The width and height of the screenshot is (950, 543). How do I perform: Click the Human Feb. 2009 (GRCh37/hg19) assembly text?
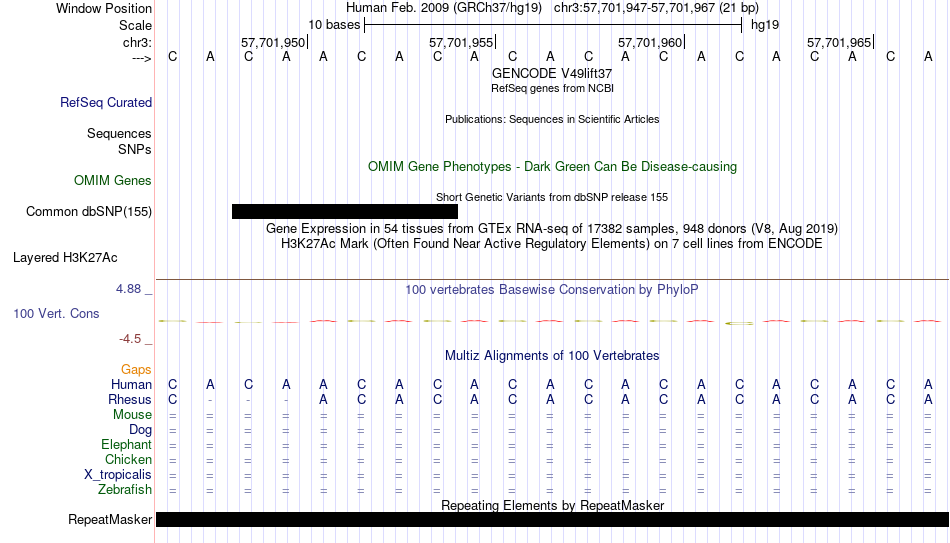443,8
